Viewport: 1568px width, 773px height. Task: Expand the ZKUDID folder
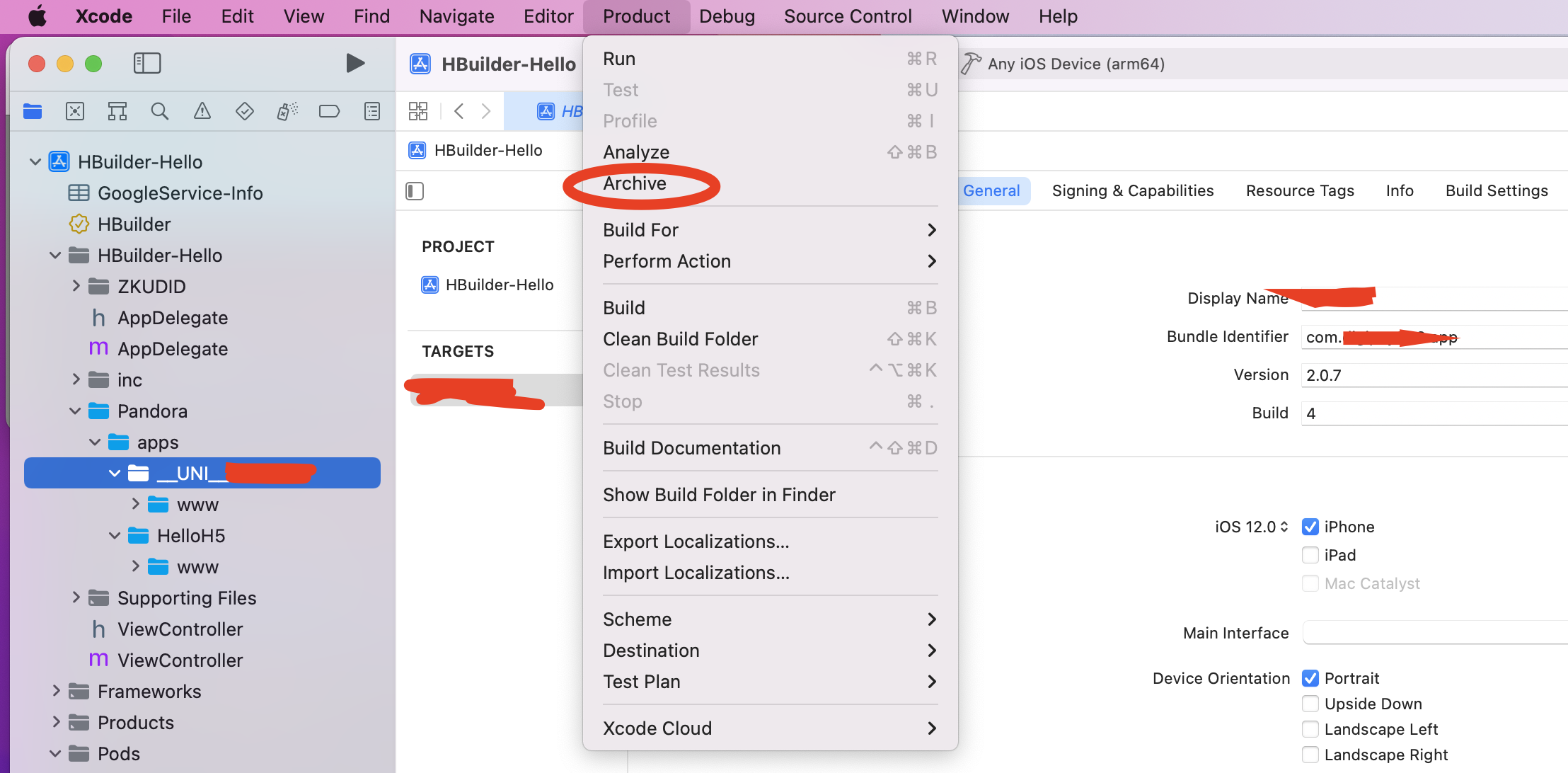coord(76,286)
